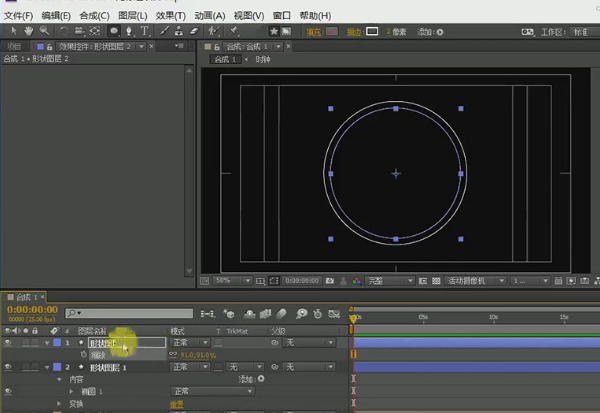Click the star shape toolbar icon
Viewport: 600px width, 413px height.
click(x=274, y=31)
